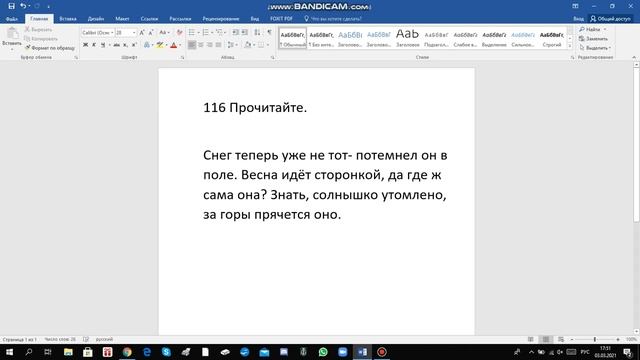The height and width of the screenshot is (360, 640).
Task: Click Format Painter (Формат по образцу)
Action: pyautogui.click(x=49, y=48)
